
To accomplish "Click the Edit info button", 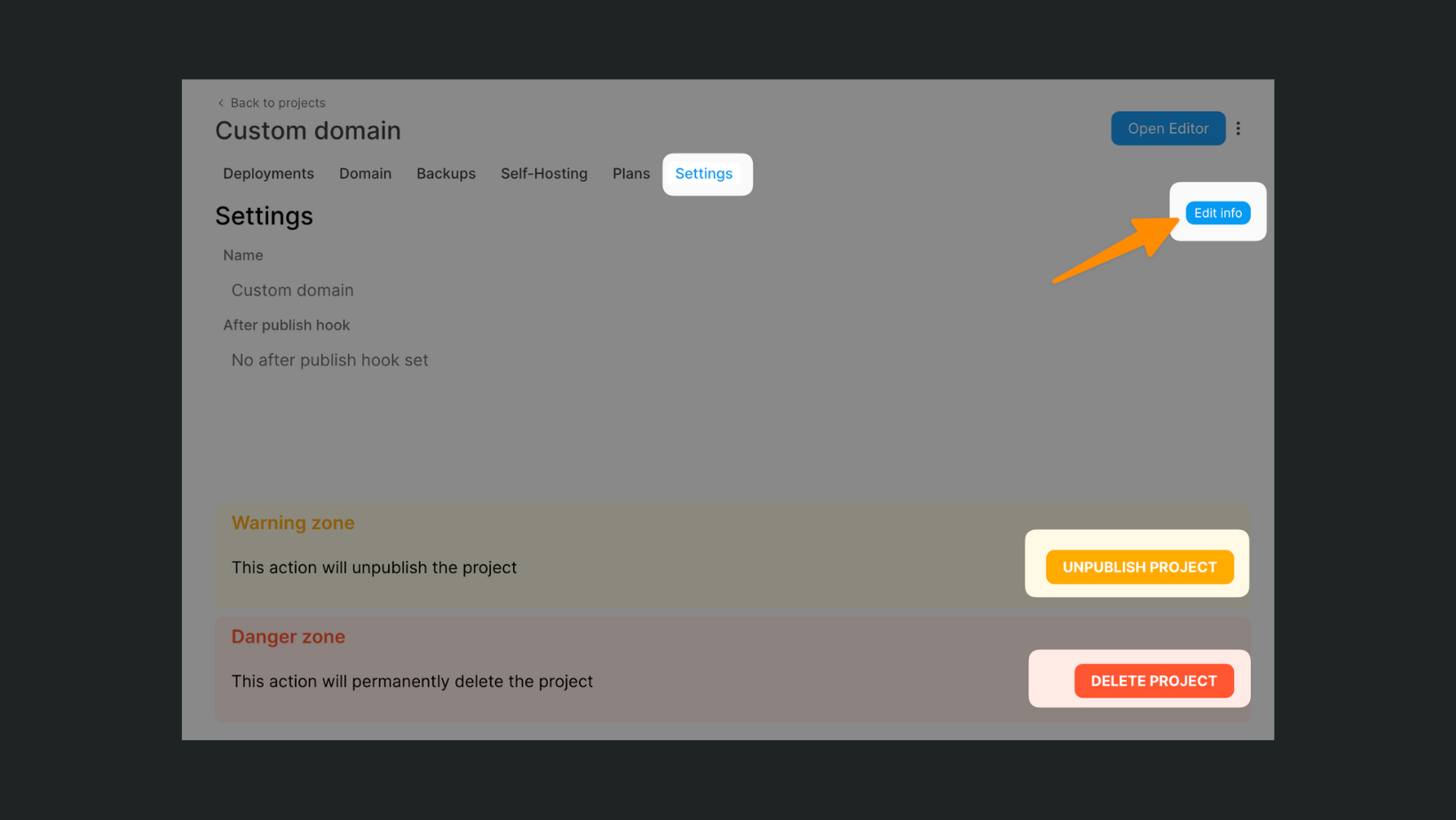I will (x=1217, y=212).
